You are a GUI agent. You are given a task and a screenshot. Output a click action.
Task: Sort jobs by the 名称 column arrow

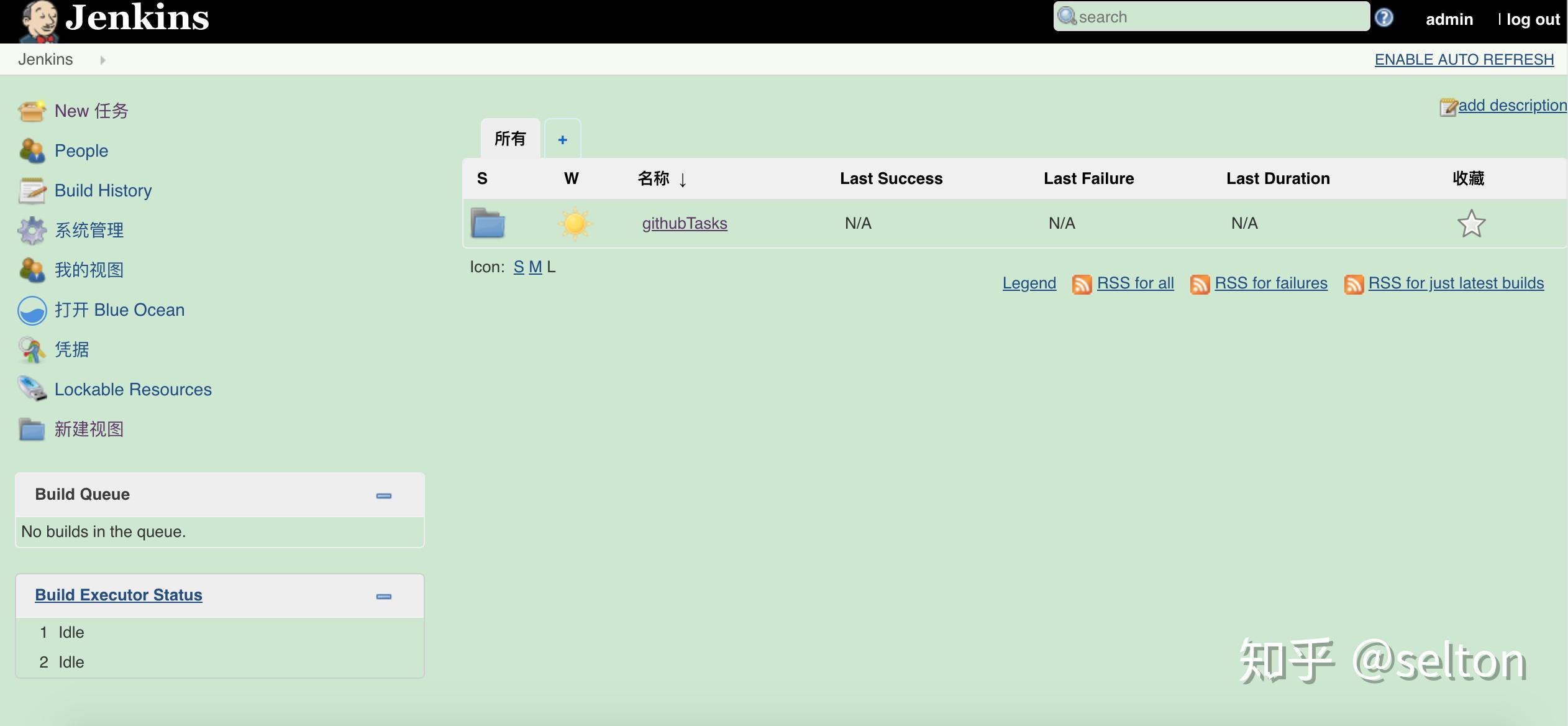[683, 180]
